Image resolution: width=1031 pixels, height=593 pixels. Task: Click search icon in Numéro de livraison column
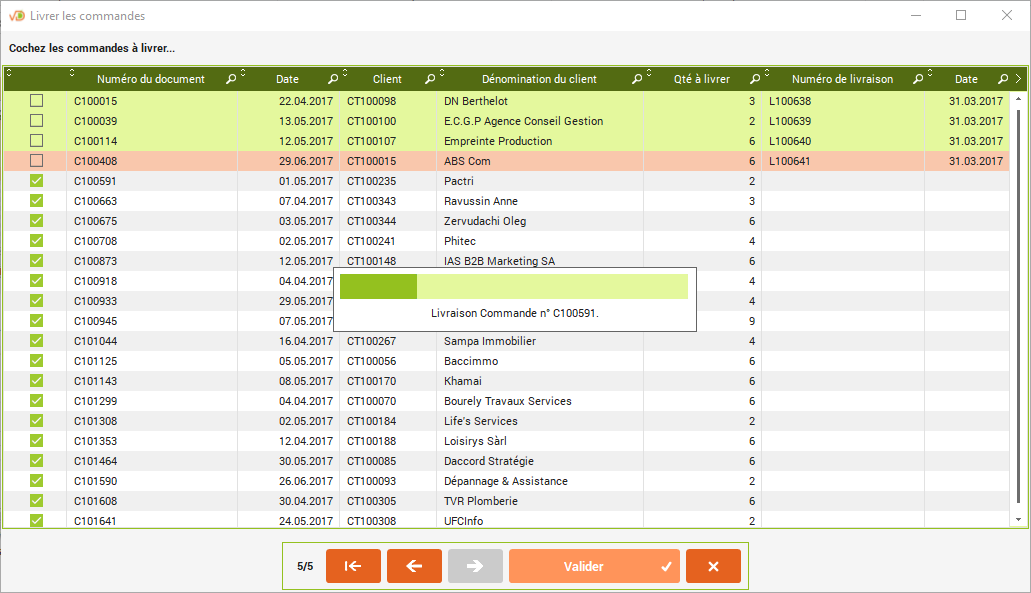tap(916, 79)
